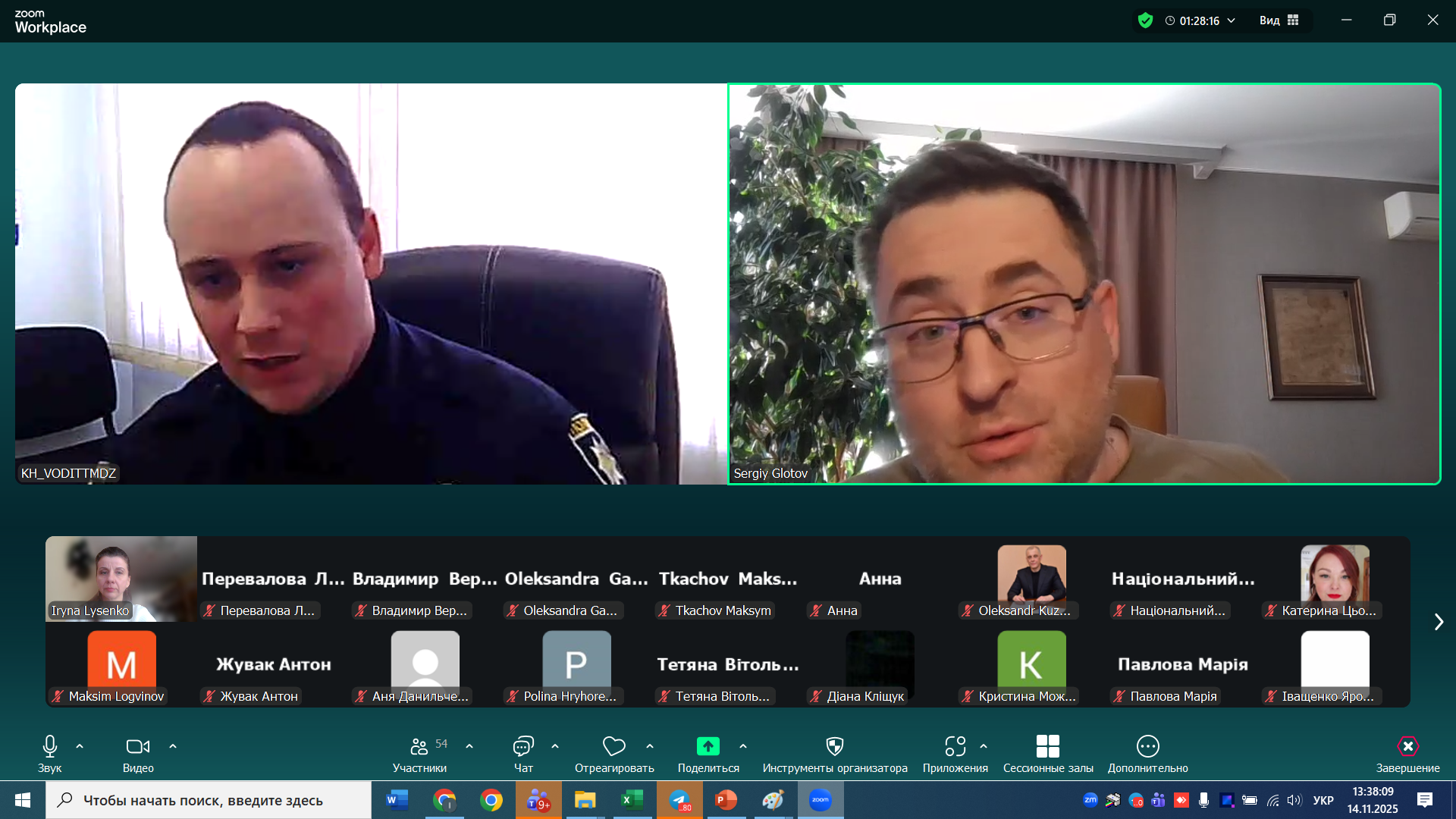Click the React heart icon

point(613,747)
